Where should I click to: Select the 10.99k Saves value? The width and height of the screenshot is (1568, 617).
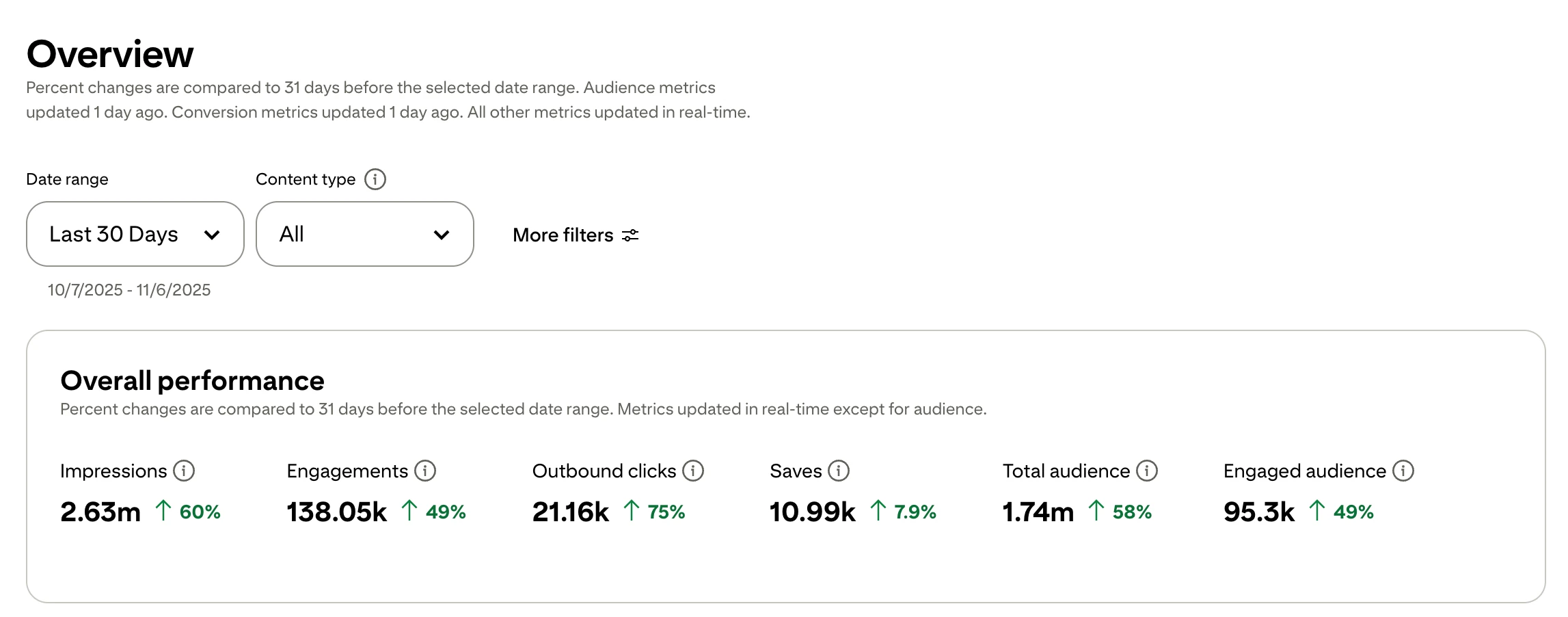(812, 512)
